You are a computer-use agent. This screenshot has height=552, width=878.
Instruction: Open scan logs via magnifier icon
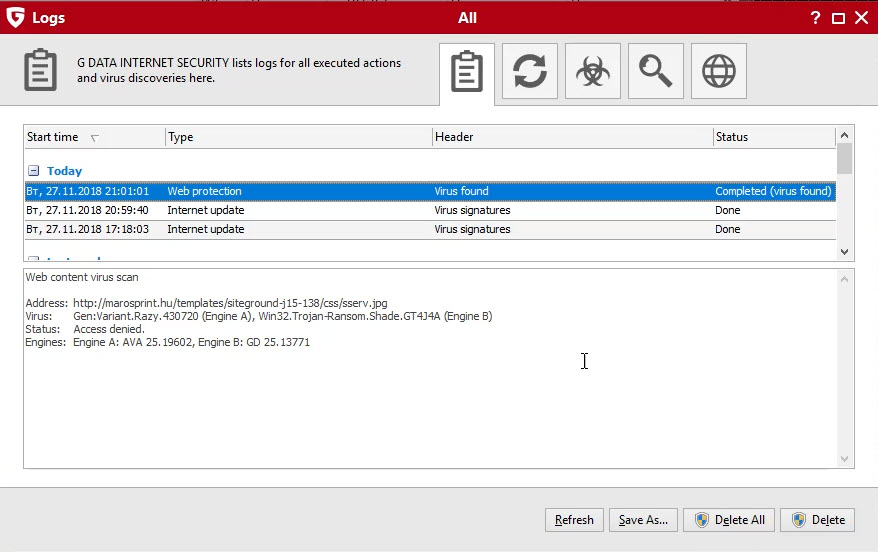(656, 71)
